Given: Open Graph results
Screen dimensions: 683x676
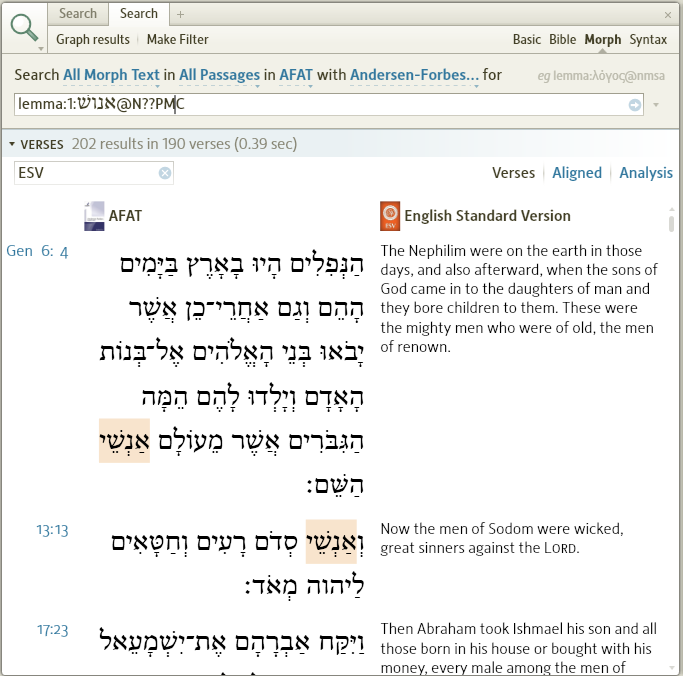Looking at the screenshot, I should pyautogui.click(x=93, y=40).
